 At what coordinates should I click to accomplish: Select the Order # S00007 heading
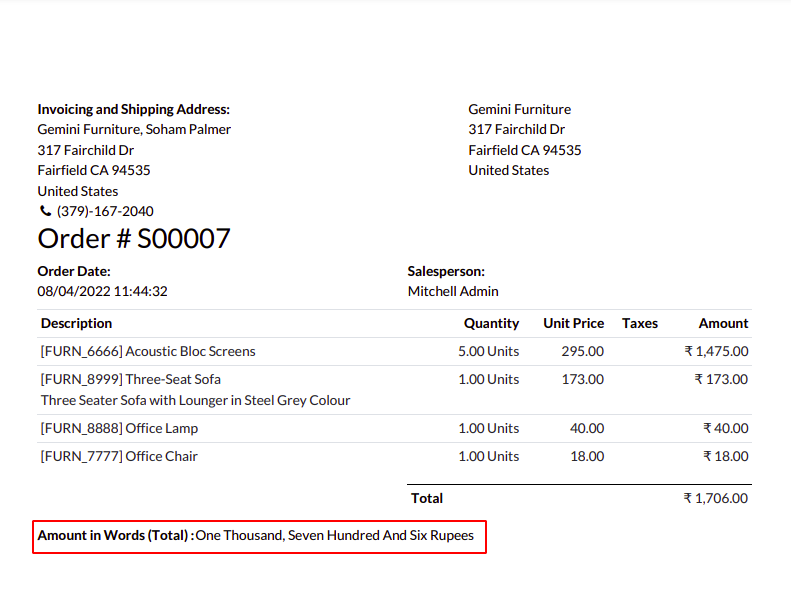pyautogui.click(x=134, y=239)
